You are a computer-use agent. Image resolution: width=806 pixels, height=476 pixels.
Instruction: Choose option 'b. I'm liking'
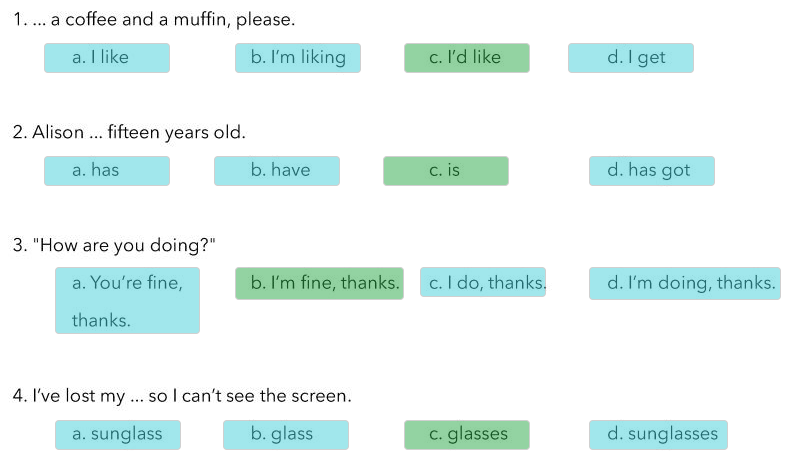[x=298, y=58]
